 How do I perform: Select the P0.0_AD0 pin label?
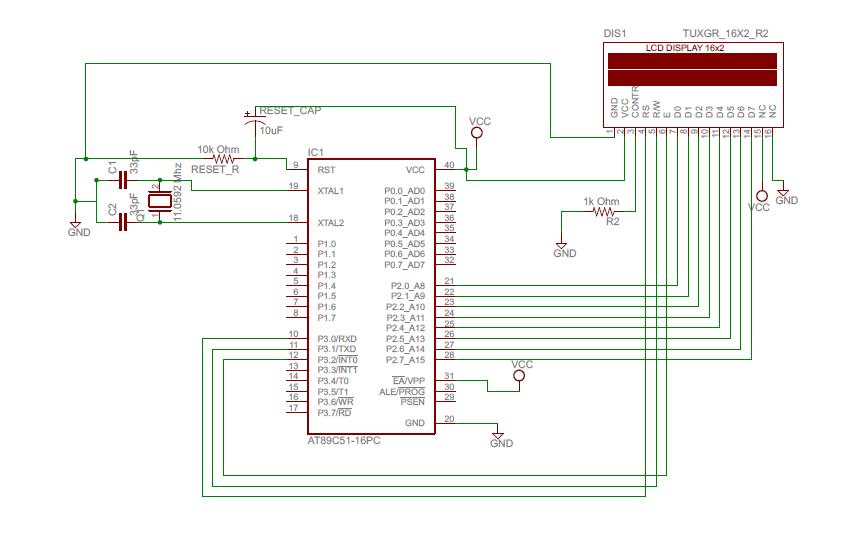point(404,191)
